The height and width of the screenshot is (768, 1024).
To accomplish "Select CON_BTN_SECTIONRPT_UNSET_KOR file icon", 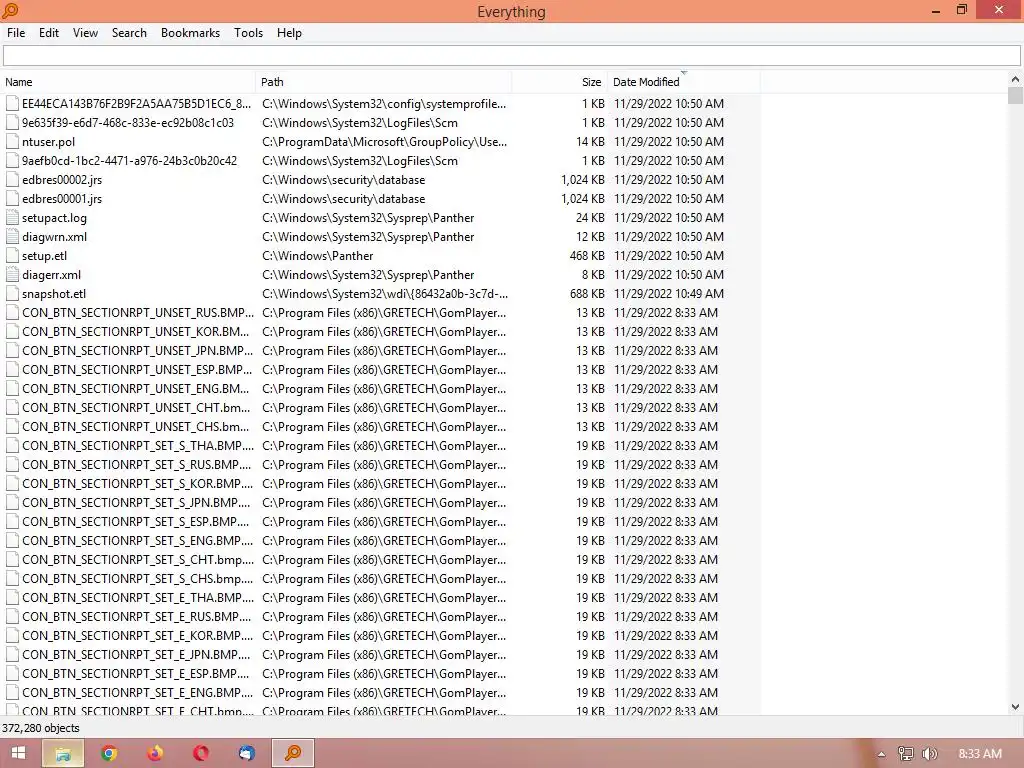I will click(x=12, y=332).
